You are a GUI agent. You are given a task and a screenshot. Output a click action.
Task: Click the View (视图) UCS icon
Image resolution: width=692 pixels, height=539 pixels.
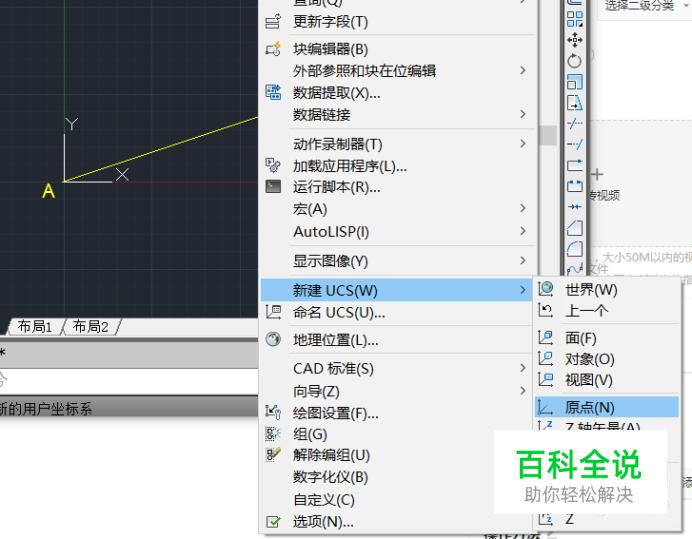546,380
